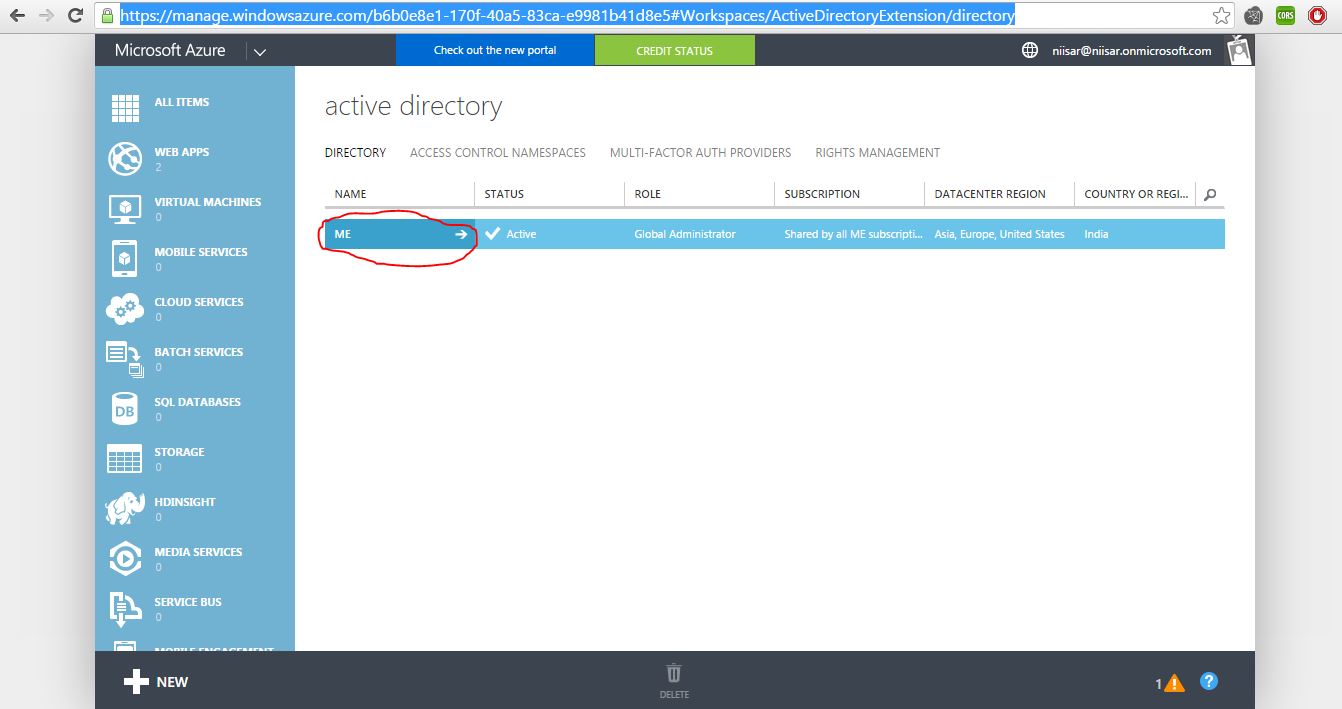
Task: Open Multi-Factor Auth Providers tab
Action: point(700,153)
